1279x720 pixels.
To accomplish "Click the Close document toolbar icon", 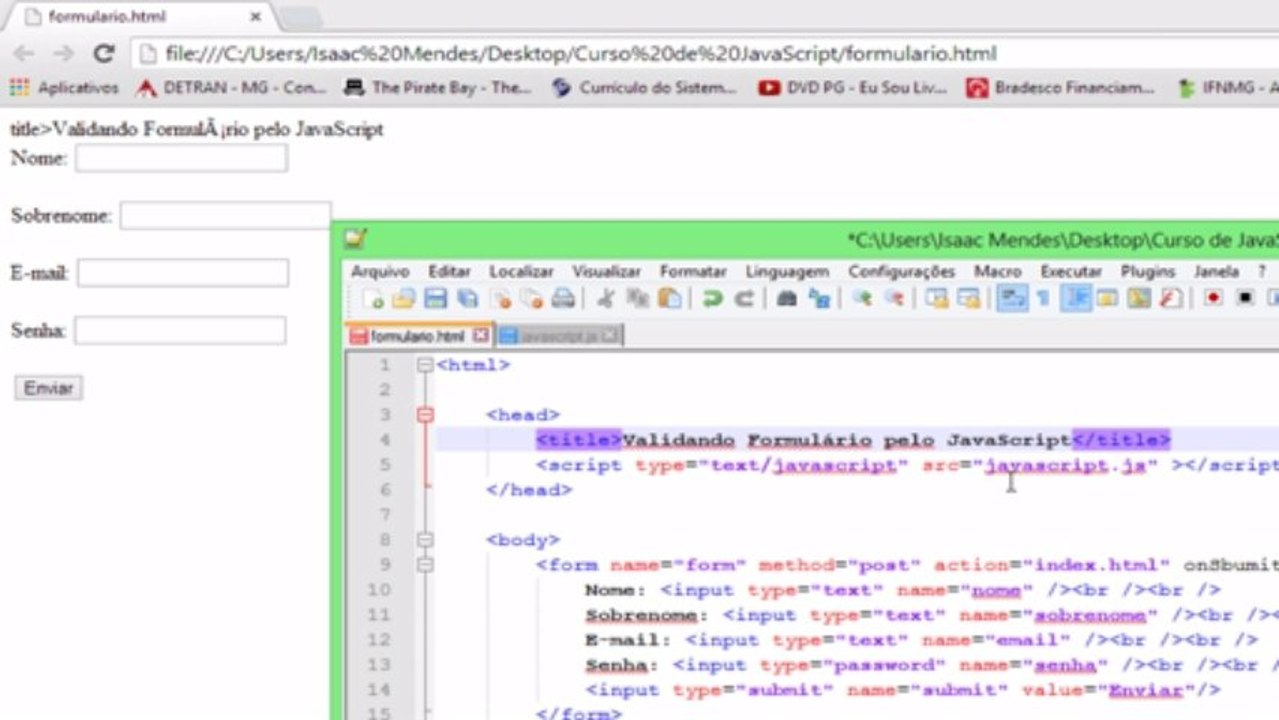I will click(x=501, y=298).
